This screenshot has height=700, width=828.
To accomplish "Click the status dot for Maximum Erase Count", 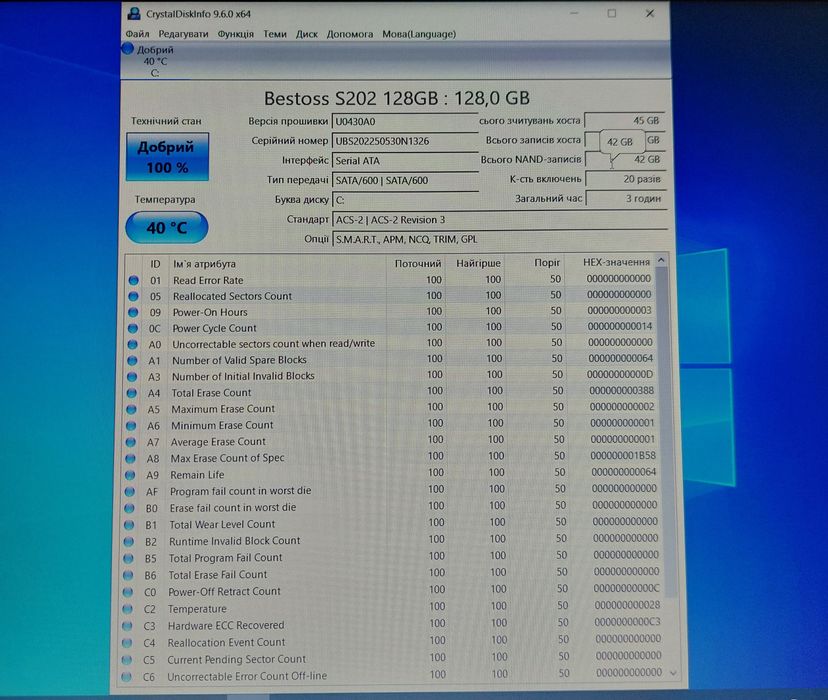I will point(131,409).
